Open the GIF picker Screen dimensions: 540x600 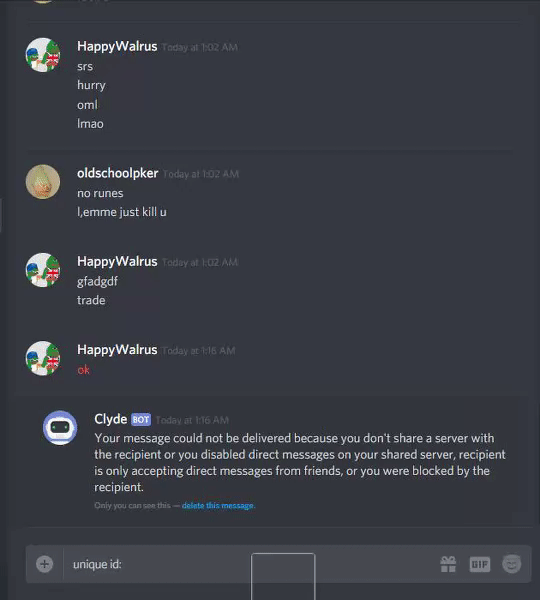(x=480, y=564)
